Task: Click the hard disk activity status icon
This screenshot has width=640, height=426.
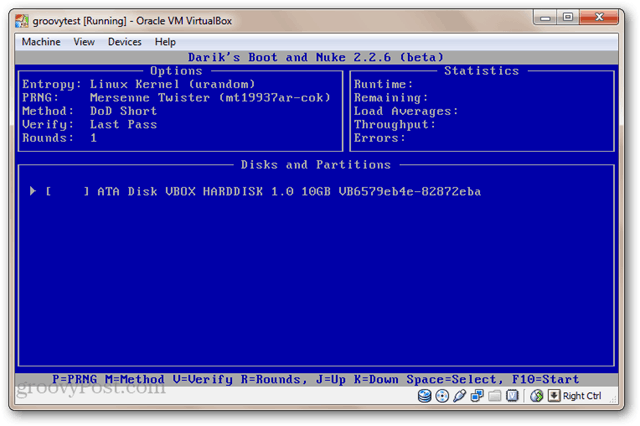Action: click(424, 395)
